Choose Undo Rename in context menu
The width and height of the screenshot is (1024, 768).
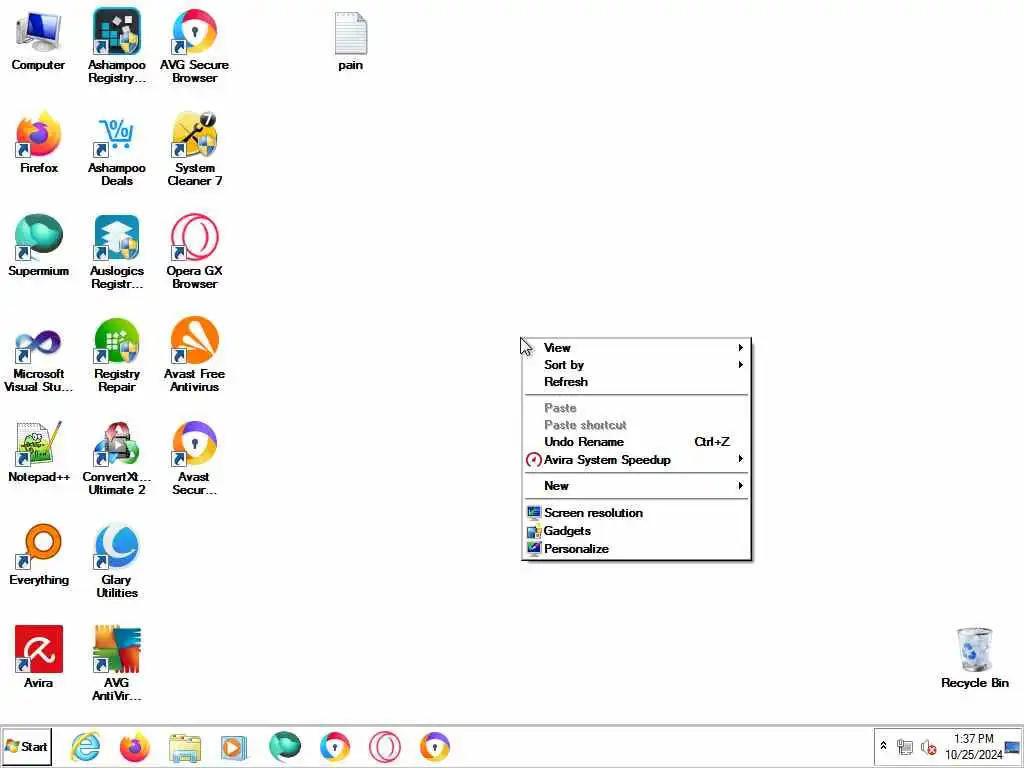637,442
